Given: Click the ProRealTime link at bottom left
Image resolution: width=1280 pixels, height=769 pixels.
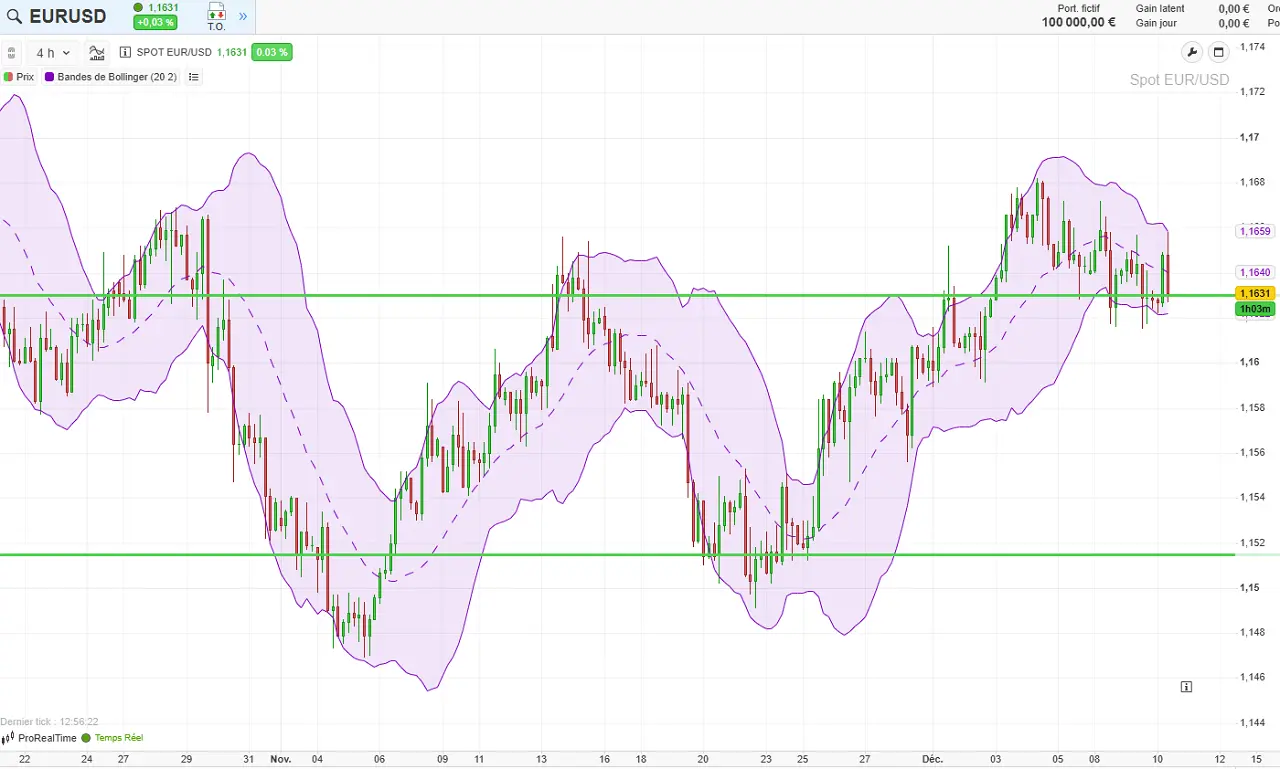Looking at the screenshot, I should point(46,738).
